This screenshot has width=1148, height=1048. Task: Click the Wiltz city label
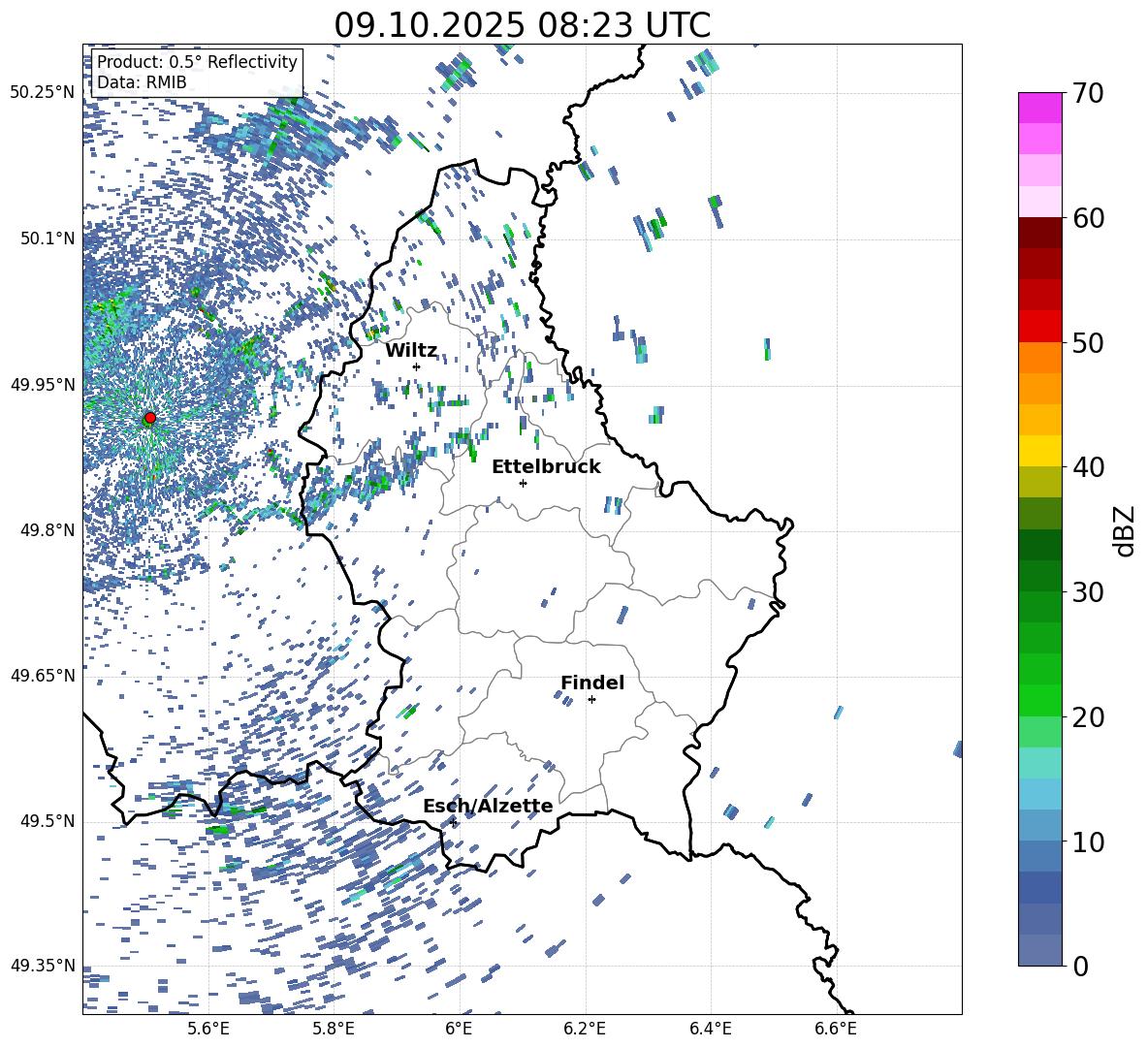(x=411, y=350)
